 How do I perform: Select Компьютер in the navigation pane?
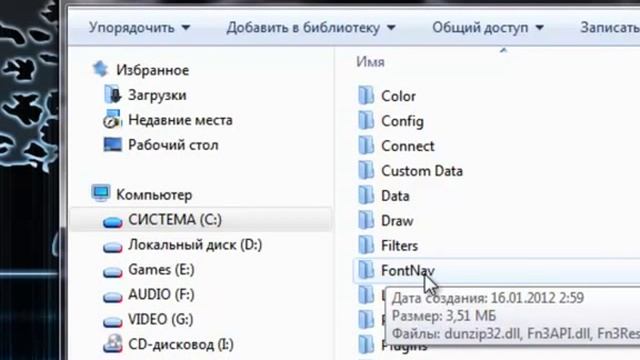click(154, 195)
